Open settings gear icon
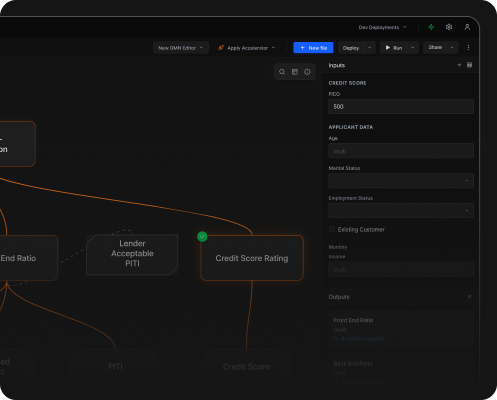The width and height of the screenshot is (497, 400). point(449,27)
